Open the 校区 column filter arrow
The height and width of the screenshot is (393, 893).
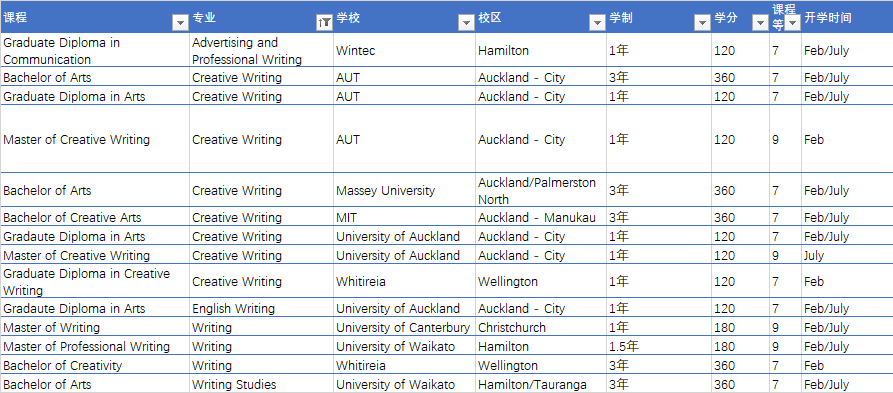point(597,23)
